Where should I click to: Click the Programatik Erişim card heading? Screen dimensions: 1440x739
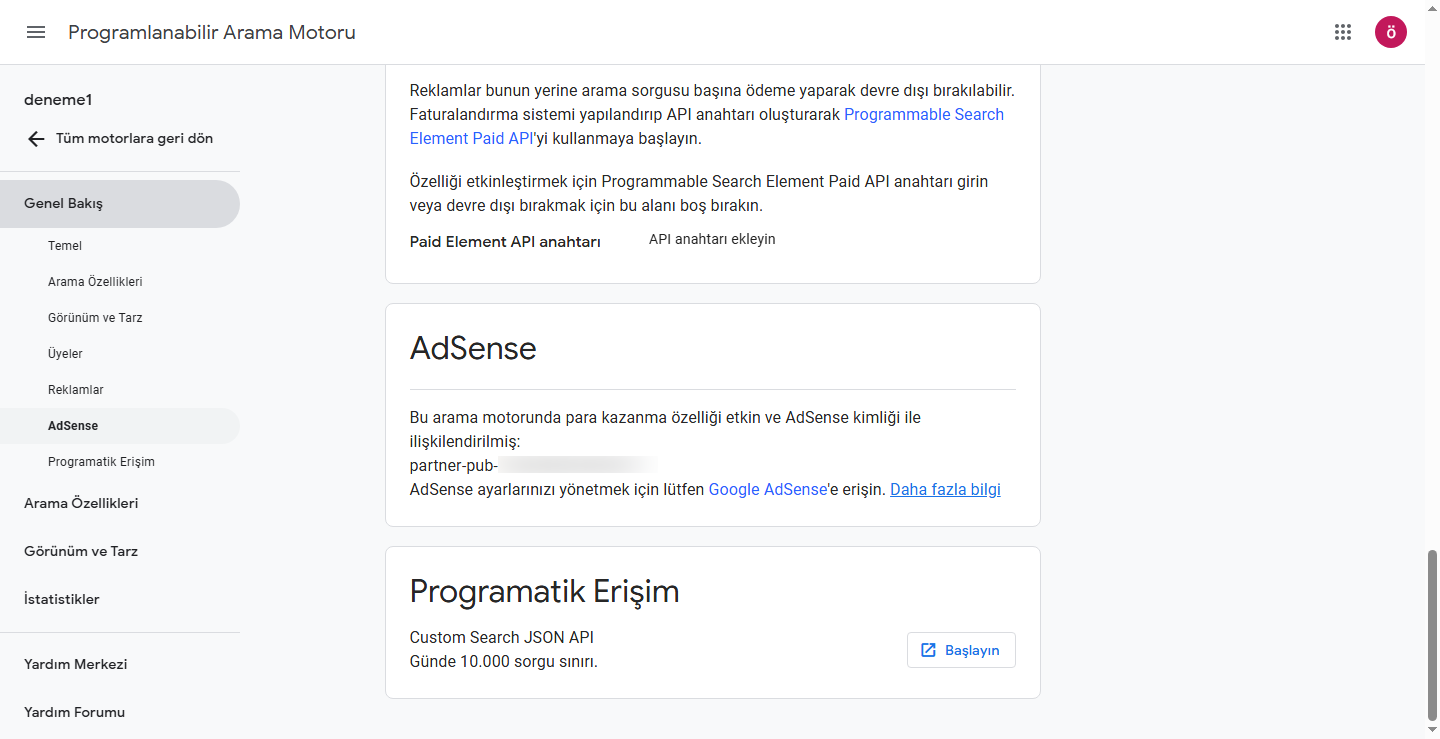545,591
